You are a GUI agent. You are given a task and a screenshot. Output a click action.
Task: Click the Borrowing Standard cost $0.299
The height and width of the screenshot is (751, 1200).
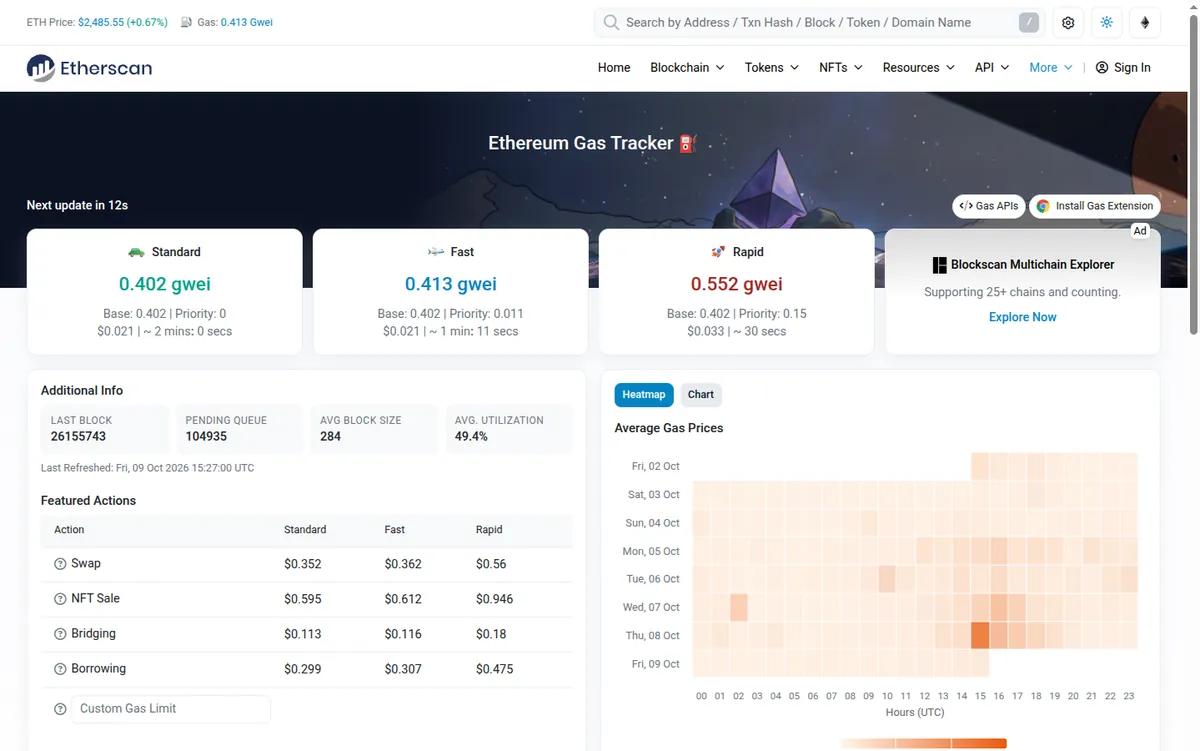click(x=303, y=669)
